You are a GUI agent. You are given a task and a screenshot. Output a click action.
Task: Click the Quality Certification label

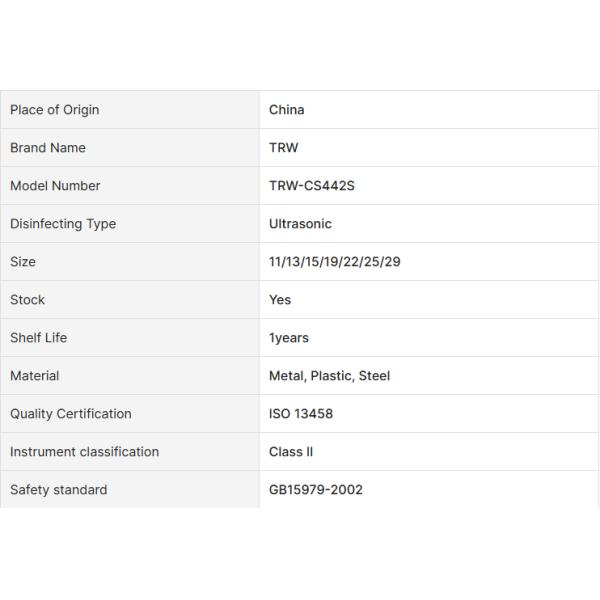pyautogui.click(x=71, y=414)
